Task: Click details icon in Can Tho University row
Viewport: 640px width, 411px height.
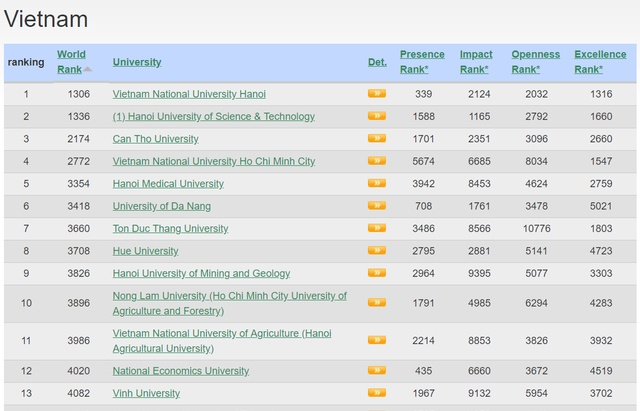Action: [377, 138]
